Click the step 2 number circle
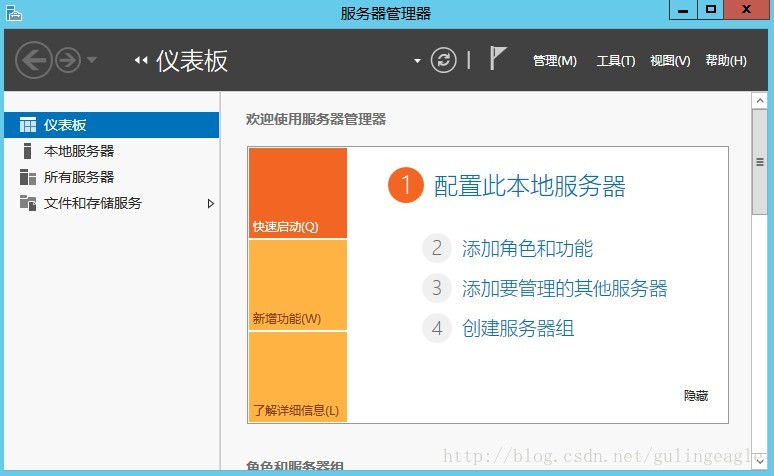This screenshot has width=774, height=476. tap(437, 248)
